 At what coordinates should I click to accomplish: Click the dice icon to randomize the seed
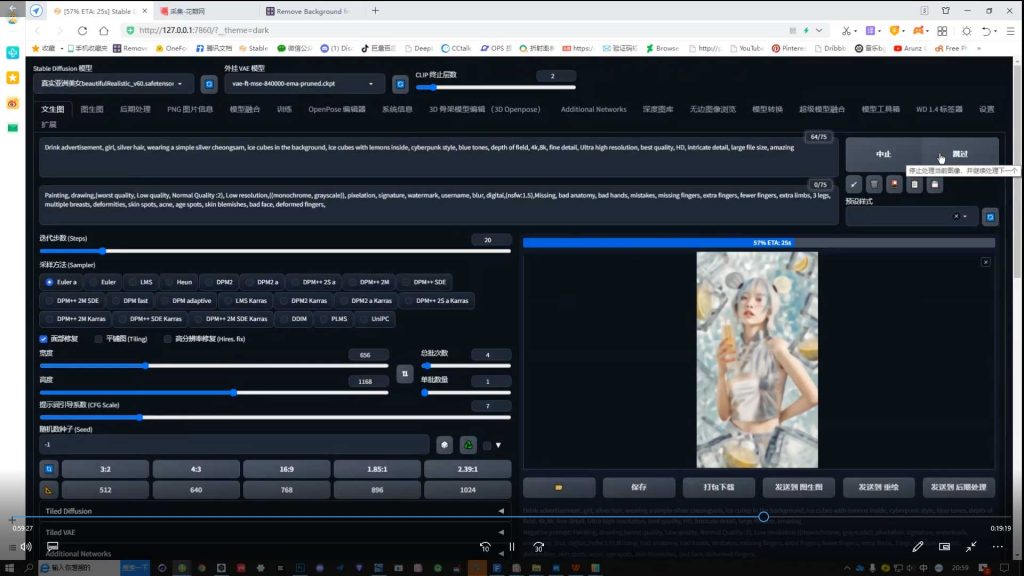tap(445, 445)
